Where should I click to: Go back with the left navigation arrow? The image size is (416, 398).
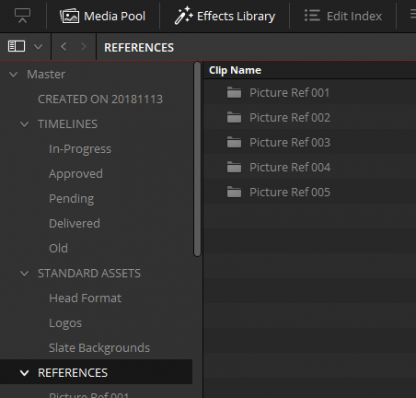point(64,47)
